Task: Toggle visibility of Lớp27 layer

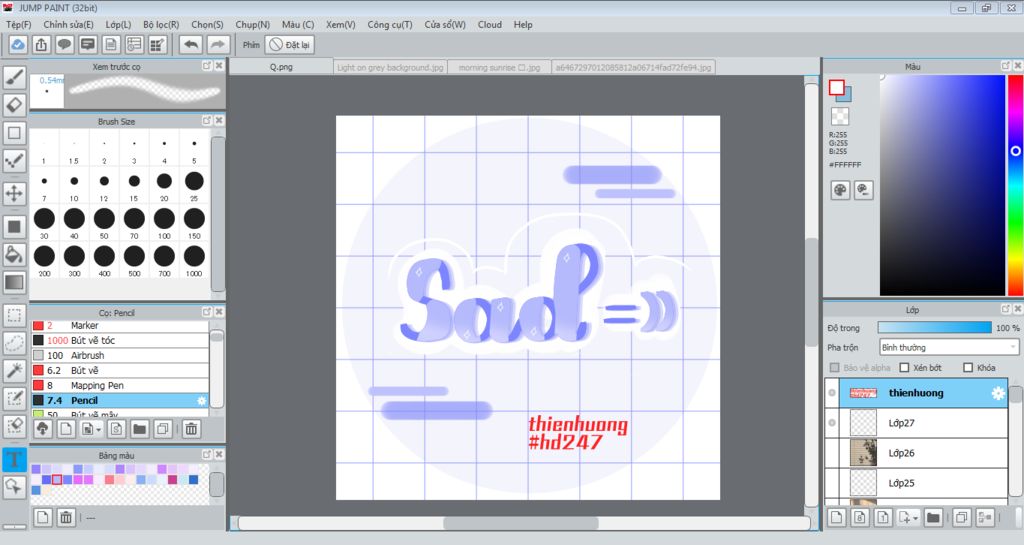Action: (832, 423)
